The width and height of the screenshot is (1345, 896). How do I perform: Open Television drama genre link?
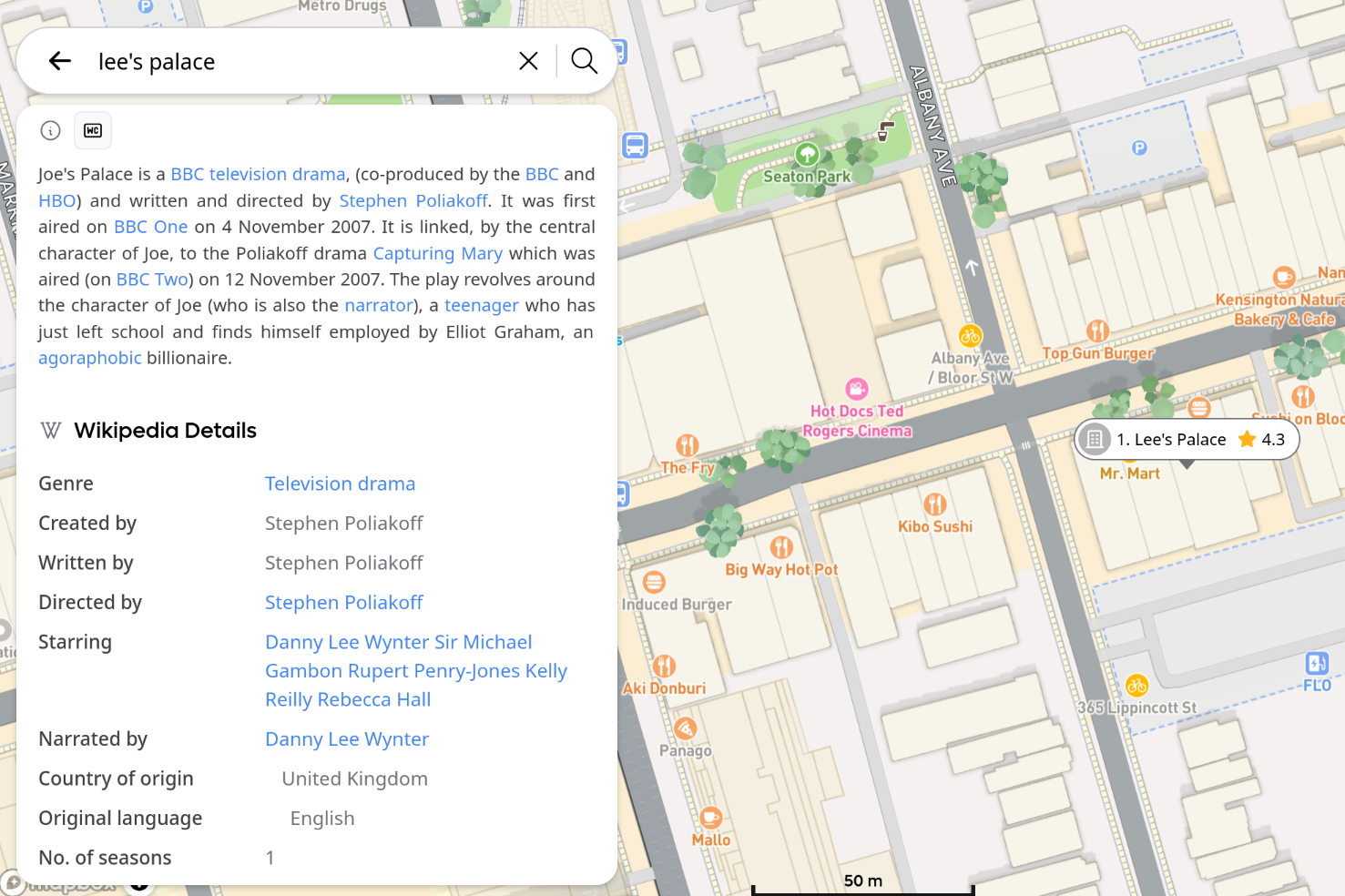point(340,484)
